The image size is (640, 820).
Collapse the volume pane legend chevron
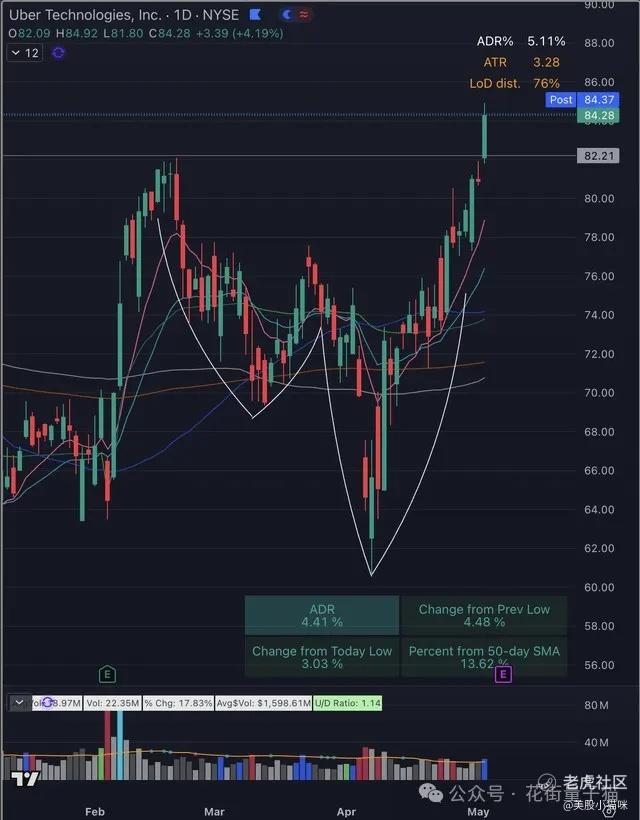click(x=19, y=703)
